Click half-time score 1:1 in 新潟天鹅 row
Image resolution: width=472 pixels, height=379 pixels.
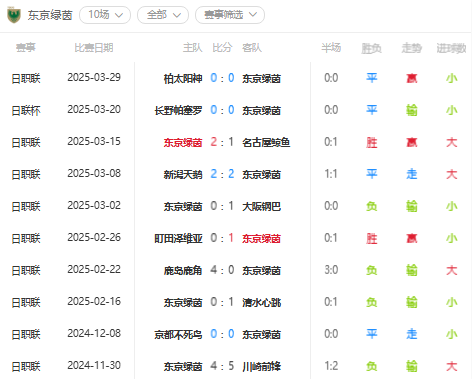(x=331, y=174)
